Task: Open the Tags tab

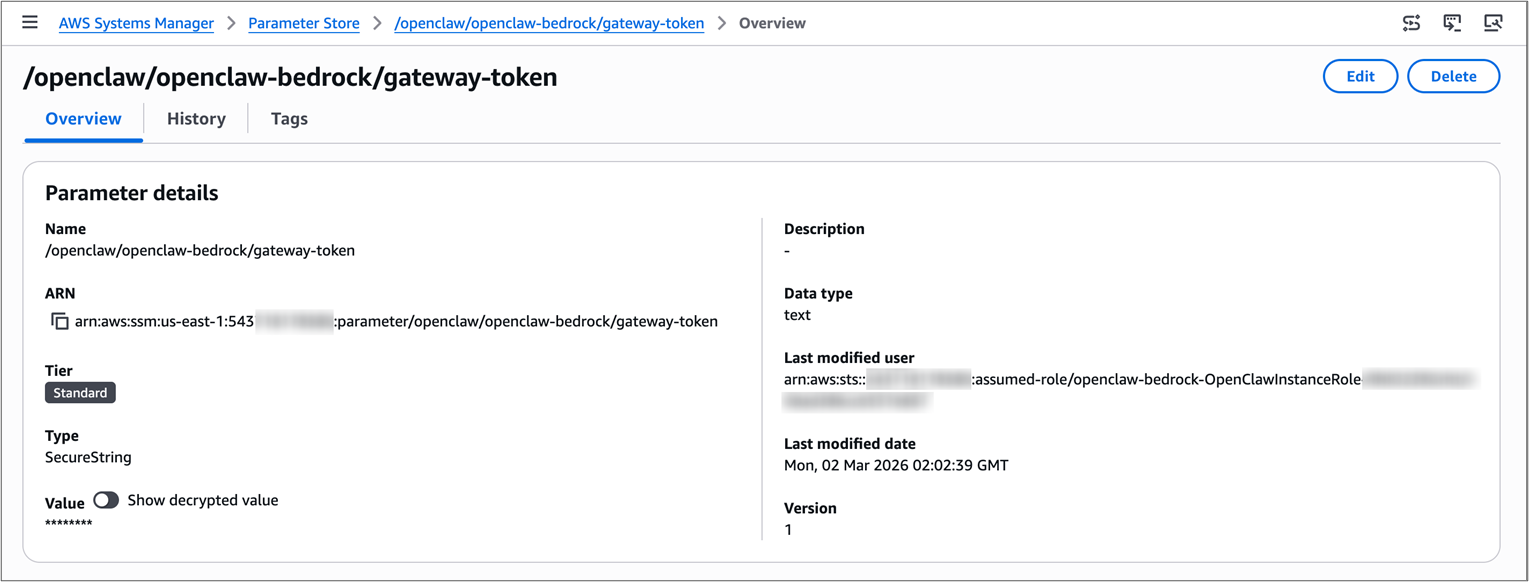Action: (x=289, y=119)
